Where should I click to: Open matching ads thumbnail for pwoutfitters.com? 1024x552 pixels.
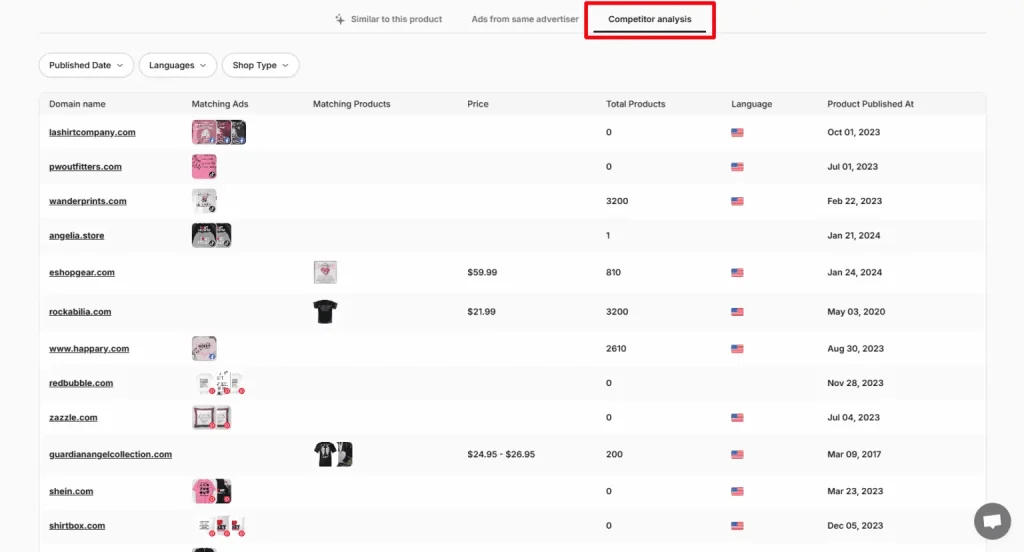[204, 167]
